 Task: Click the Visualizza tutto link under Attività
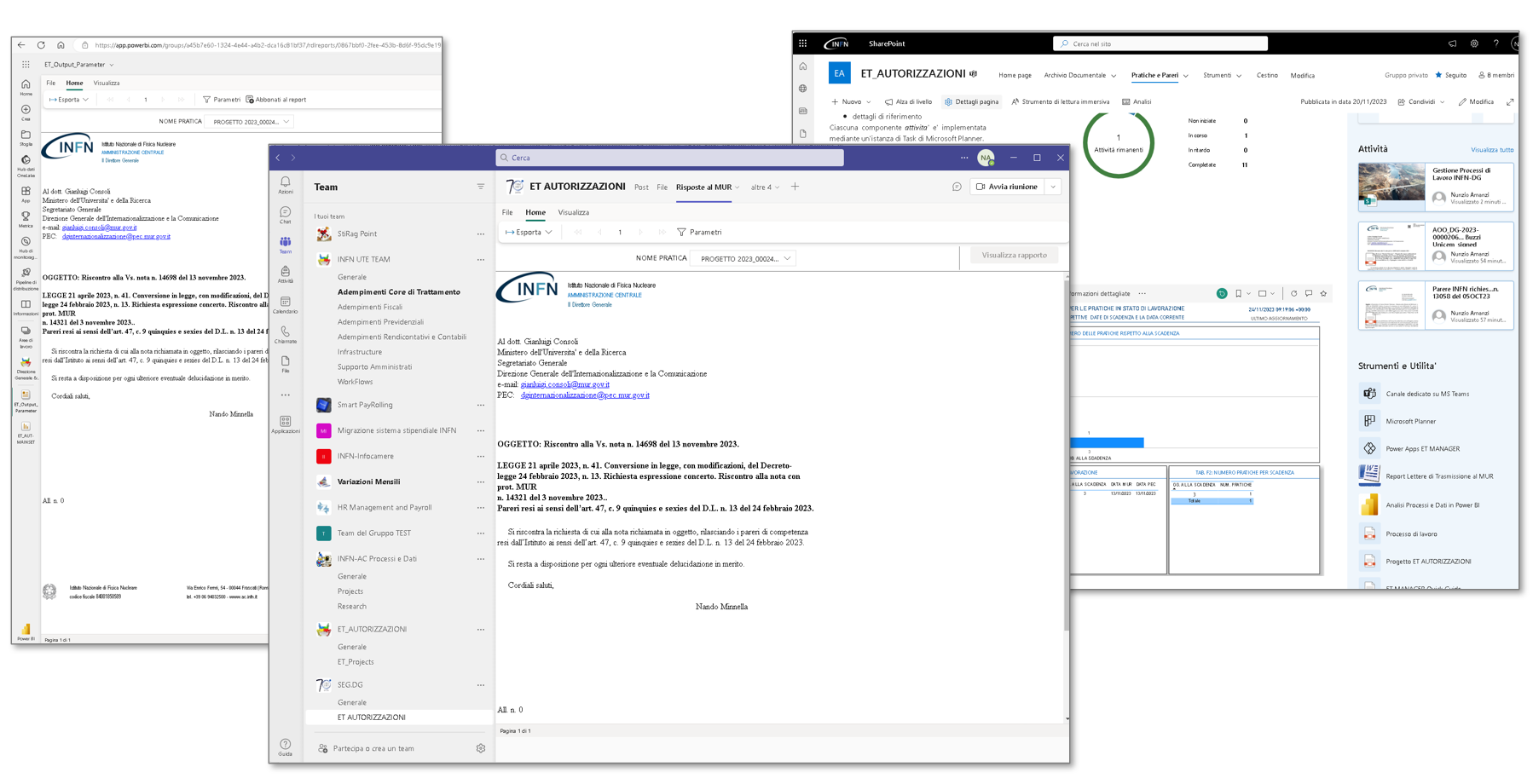point(1491,150)
